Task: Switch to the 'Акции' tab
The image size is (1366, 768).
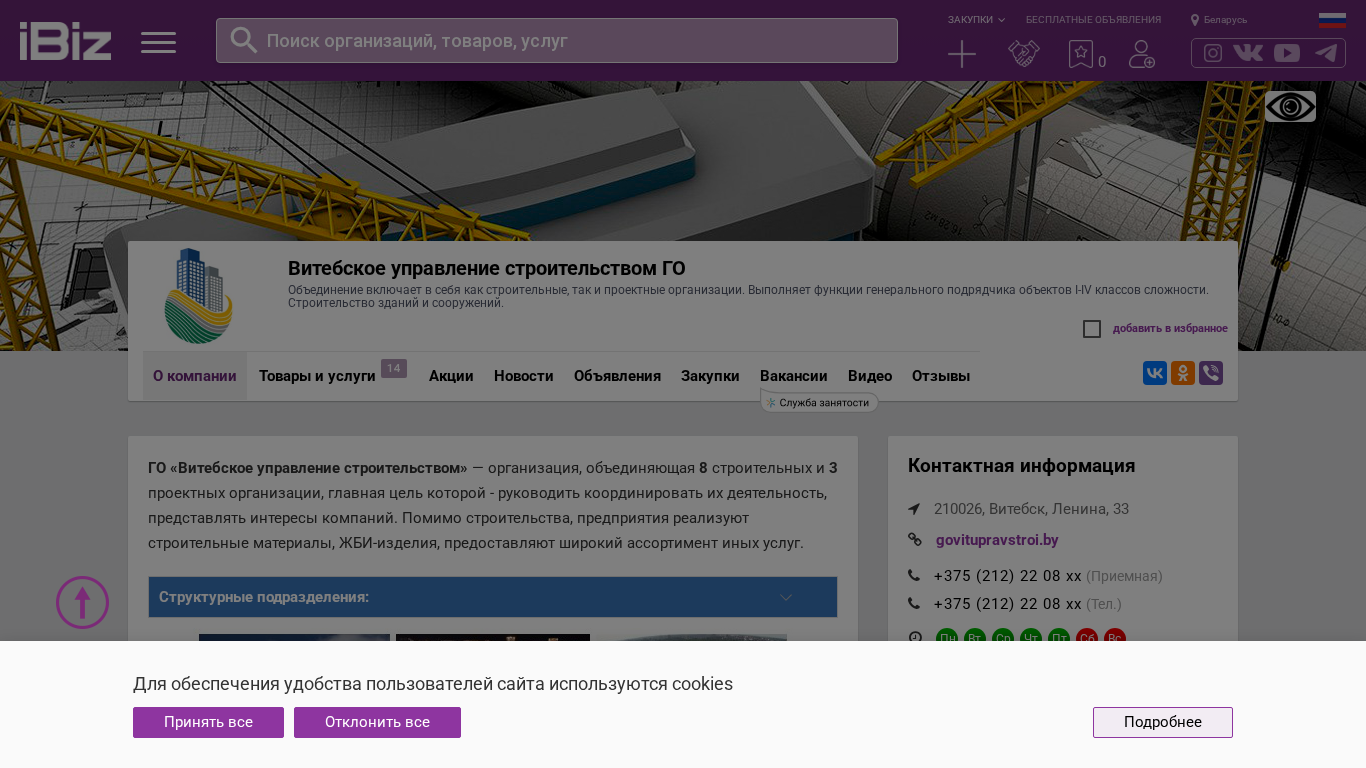Action: pos(451,376)
